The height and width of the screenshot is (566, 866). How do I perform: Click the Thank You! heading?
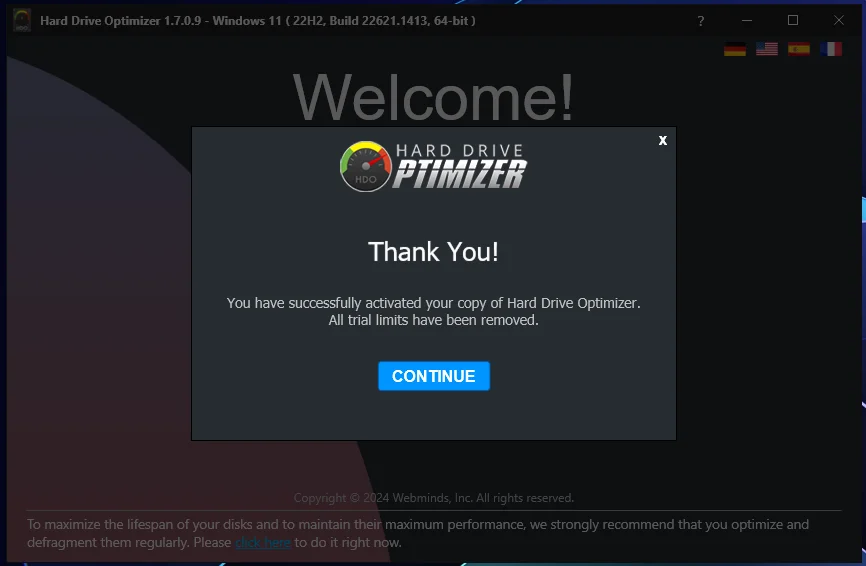coord(434,252)
